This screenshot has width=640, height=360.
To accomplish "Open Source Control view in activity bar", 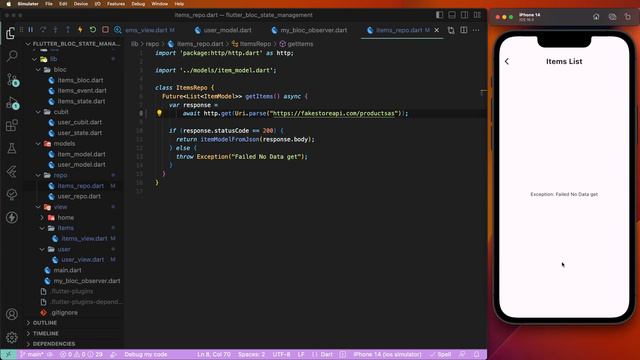I will point(12,80).
